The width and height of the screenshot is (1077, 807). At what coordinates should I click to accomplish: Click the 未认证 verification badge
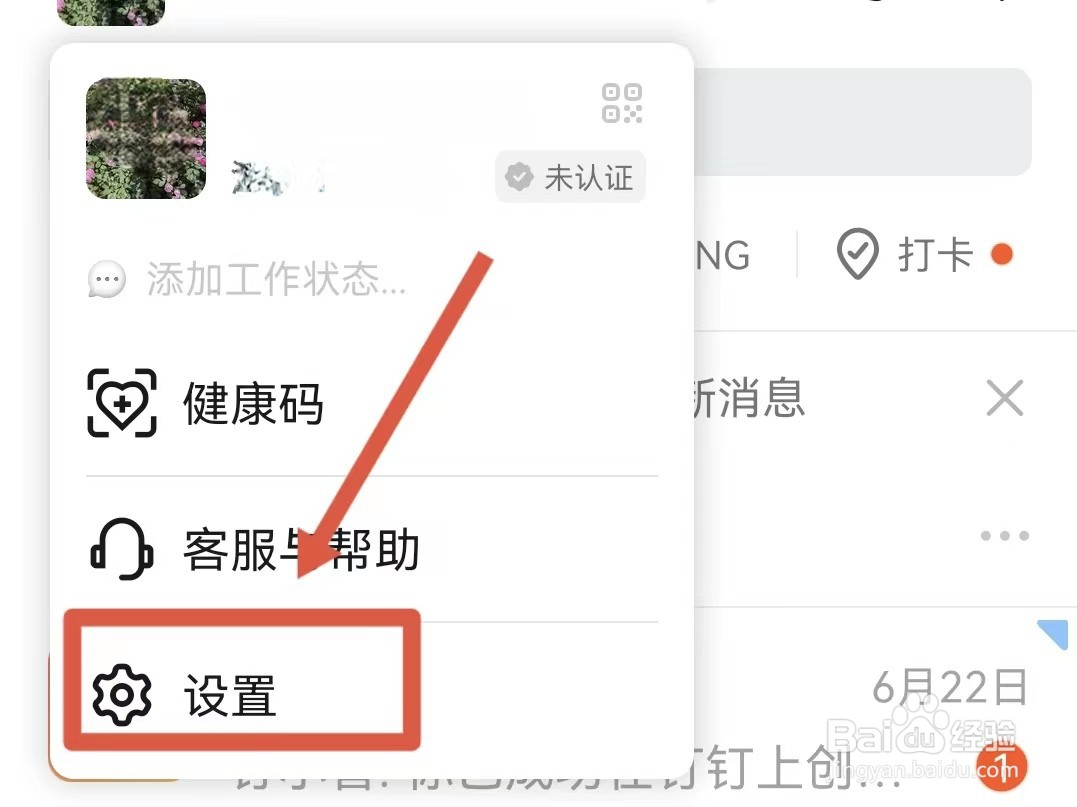570,177
